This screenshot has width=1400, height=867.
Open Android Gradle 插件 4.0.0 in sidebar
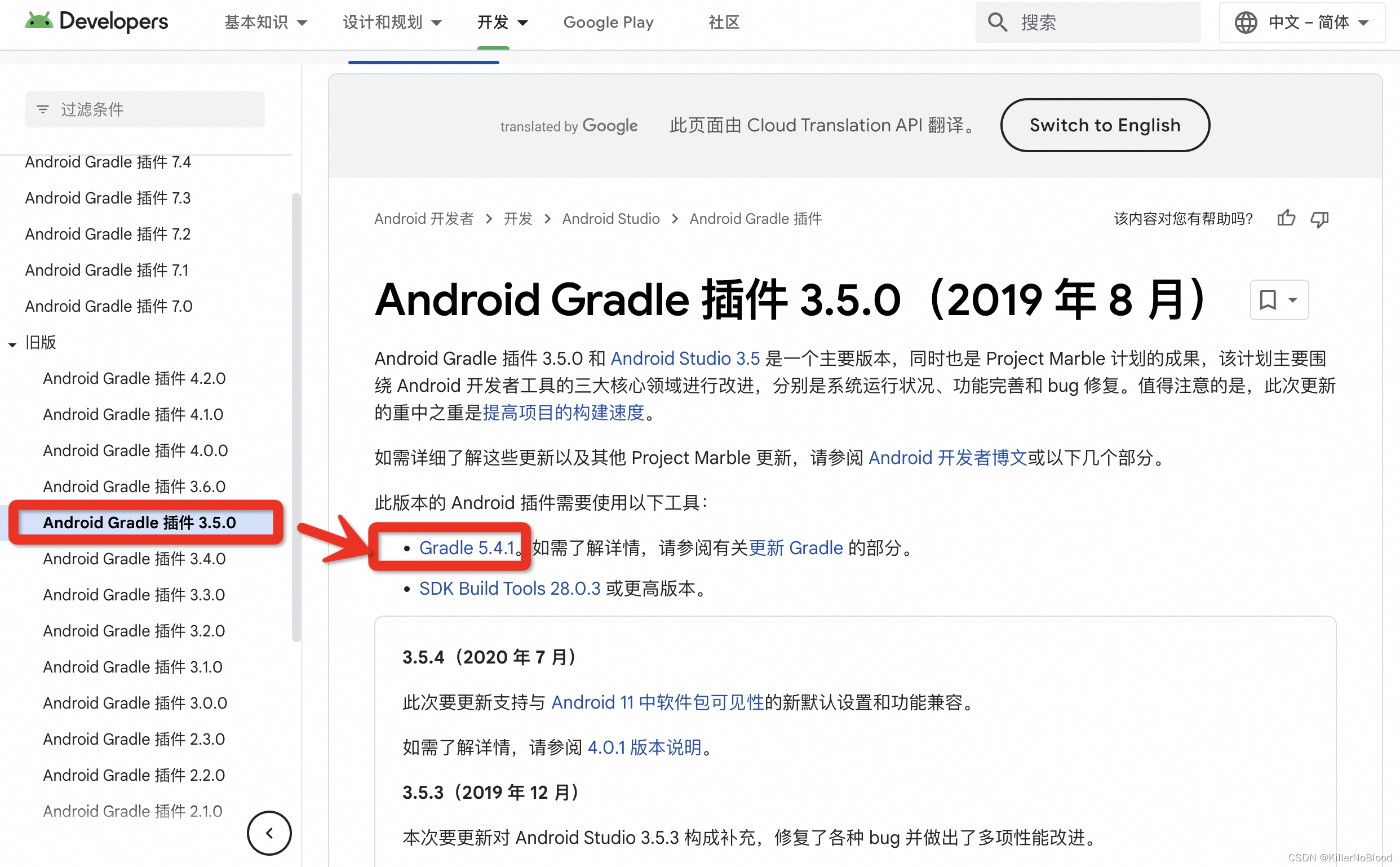pos(135,451)
